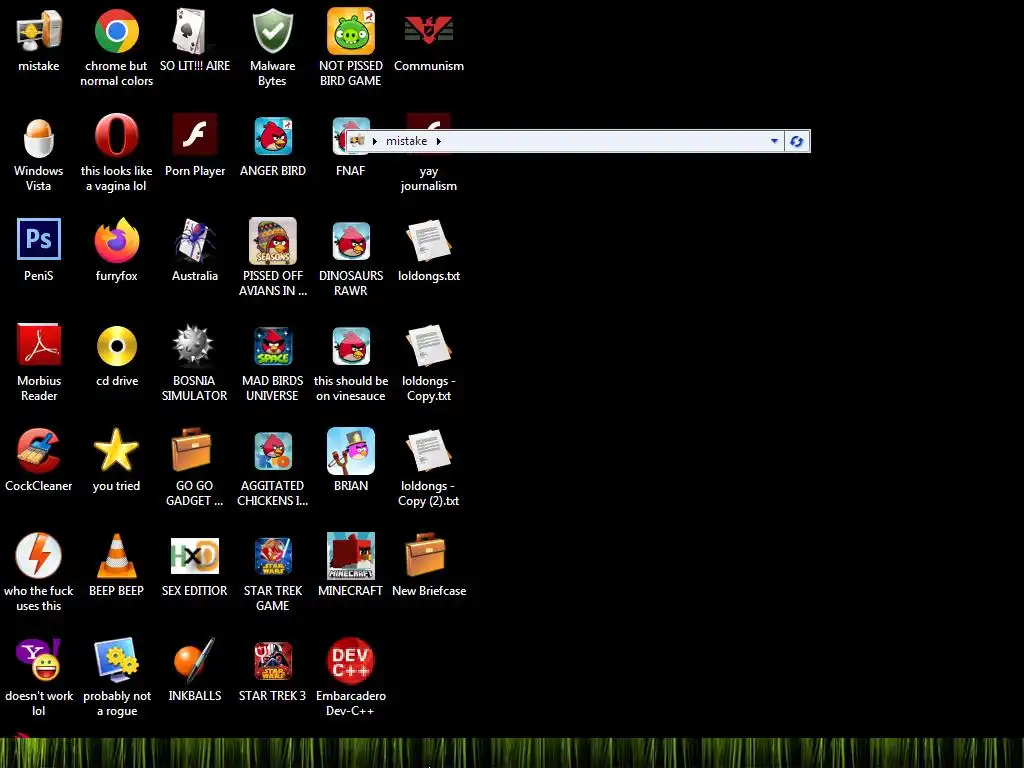
Task: Launch 'chrome but normal colors' shortcut
Action: pos(116,31)
